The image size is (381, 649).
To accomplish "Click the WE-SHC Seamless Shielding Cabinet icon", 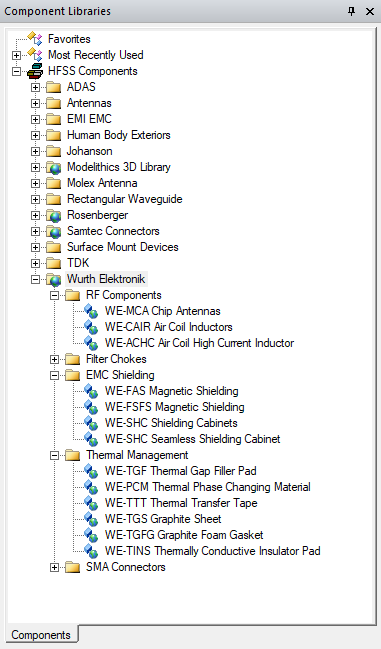I will [91, 440].
